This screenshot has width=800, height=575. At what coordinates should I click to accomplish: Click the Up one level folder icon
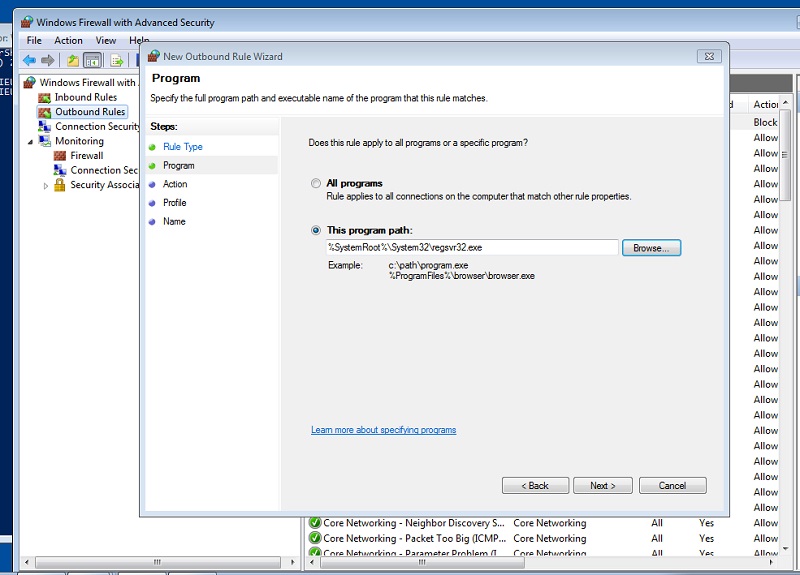(x=73, y=61)
